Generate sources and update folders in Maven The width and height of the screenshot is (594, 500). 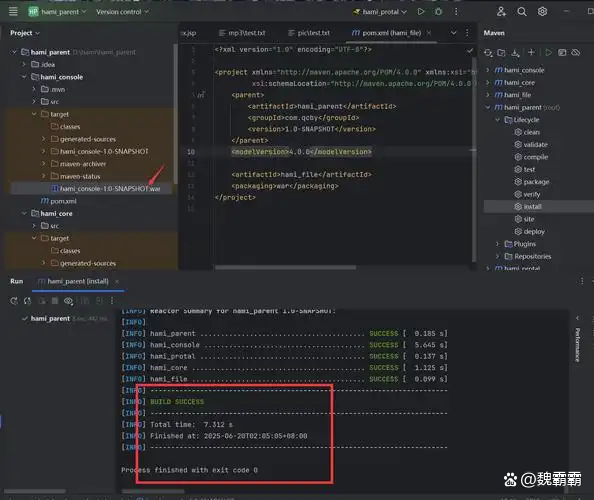click(x=501, y=53)
